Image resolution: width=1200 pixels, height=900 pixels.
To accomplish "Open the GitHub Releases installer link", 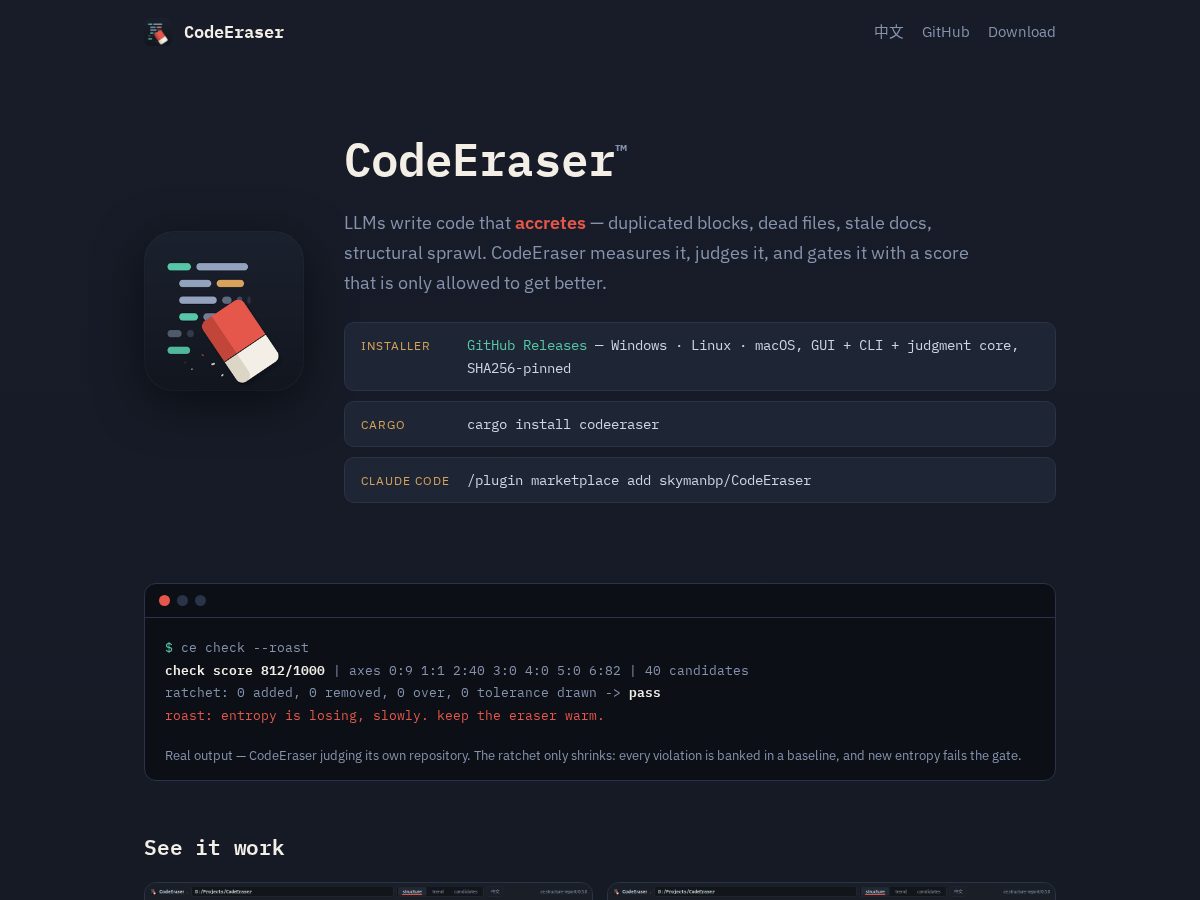I will 527,345.
